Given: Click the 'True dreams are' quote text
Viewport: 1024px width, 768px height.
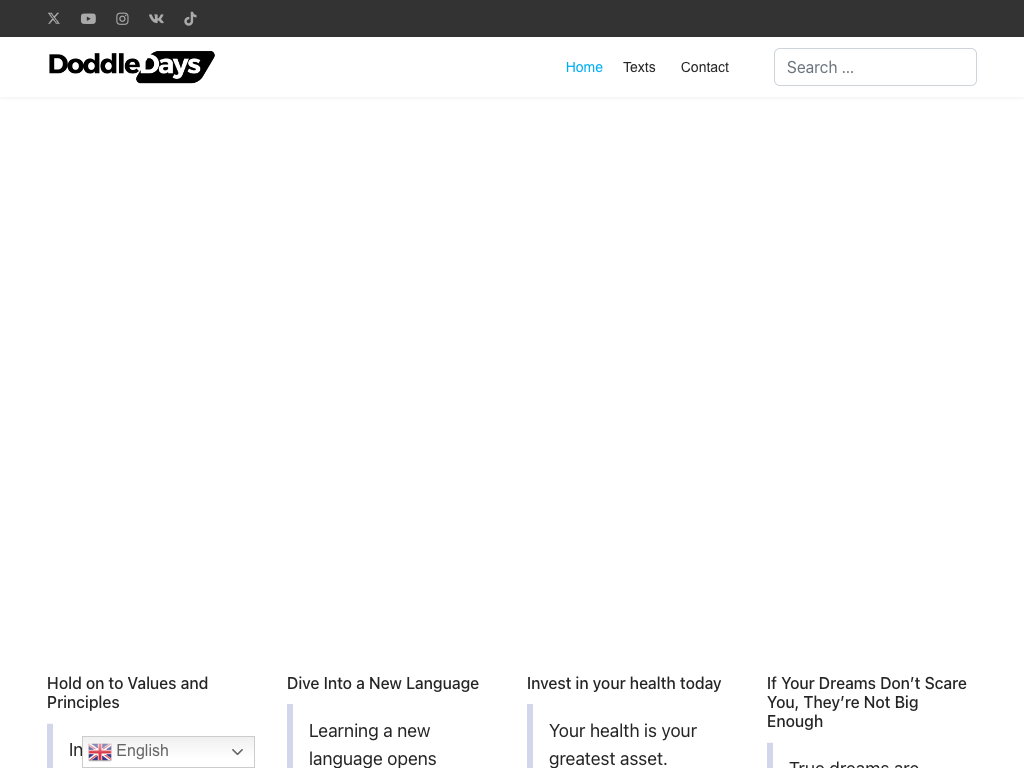Looking at the screenshot, I should (x=854, y=762).
